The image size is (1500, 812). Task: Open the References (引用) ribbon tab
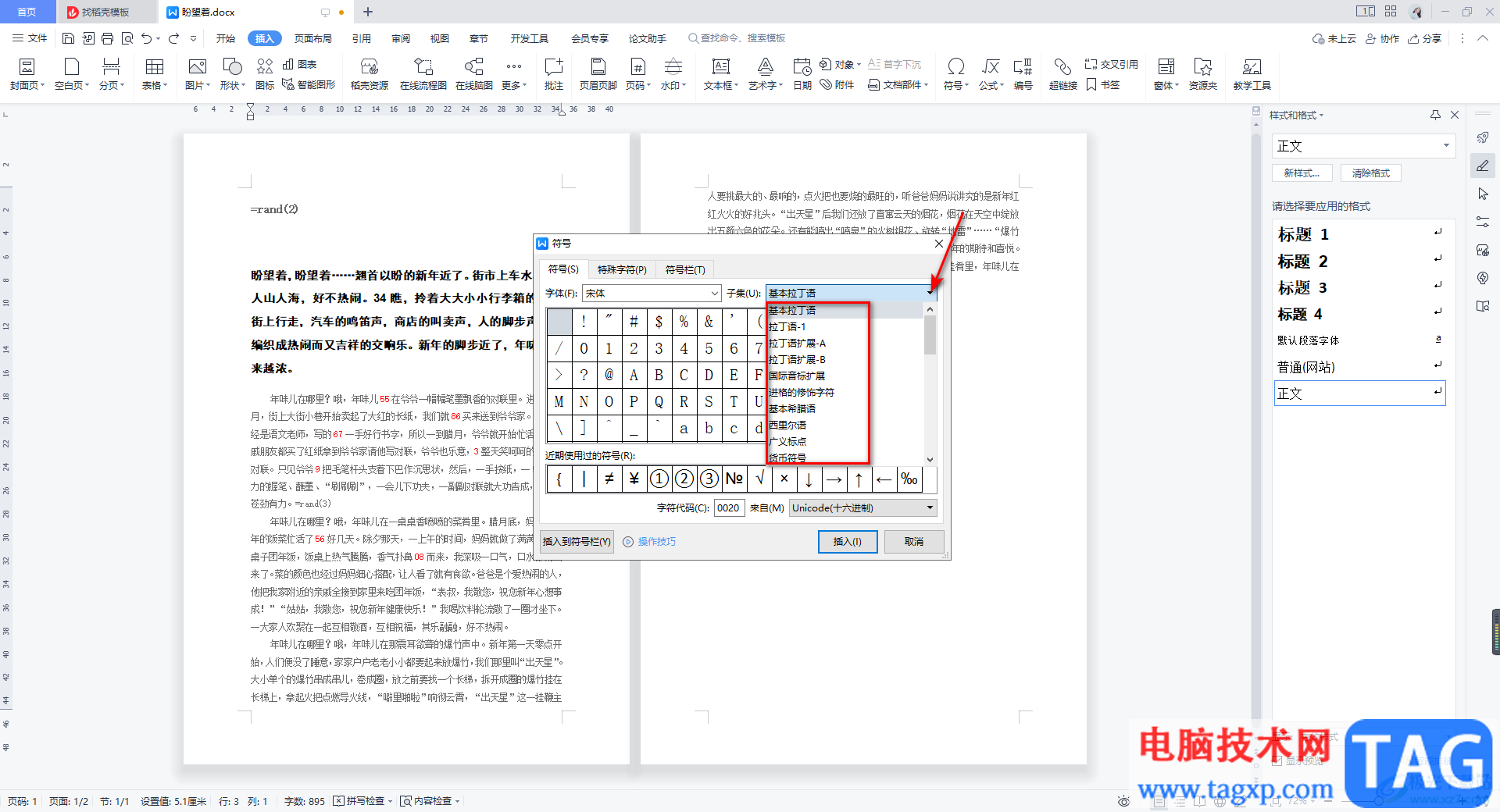click(x=361, y=38)
